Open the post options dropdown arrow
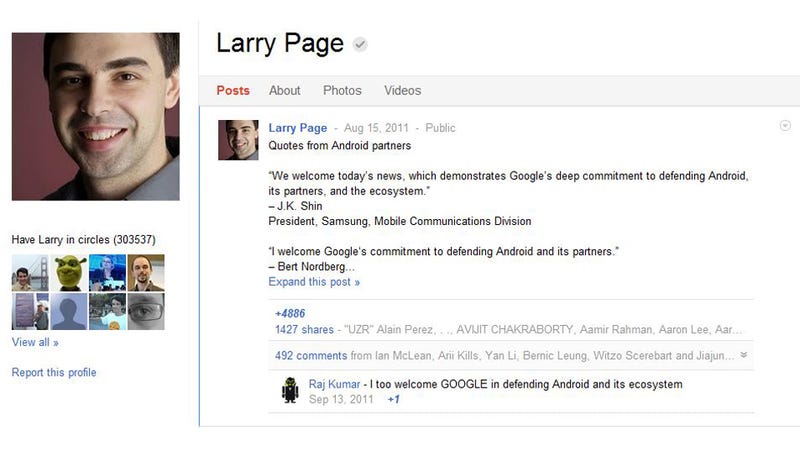Image resolution: width=800 pixels, height=450 pixels. tap(785, 126)
